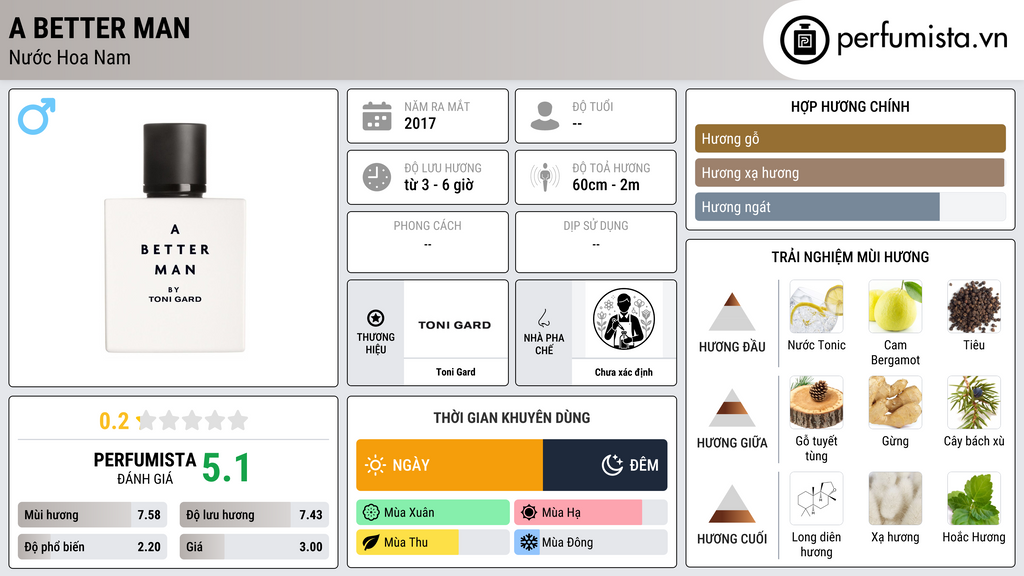Click the green 5.1 Perfumista score

point(226,468)
